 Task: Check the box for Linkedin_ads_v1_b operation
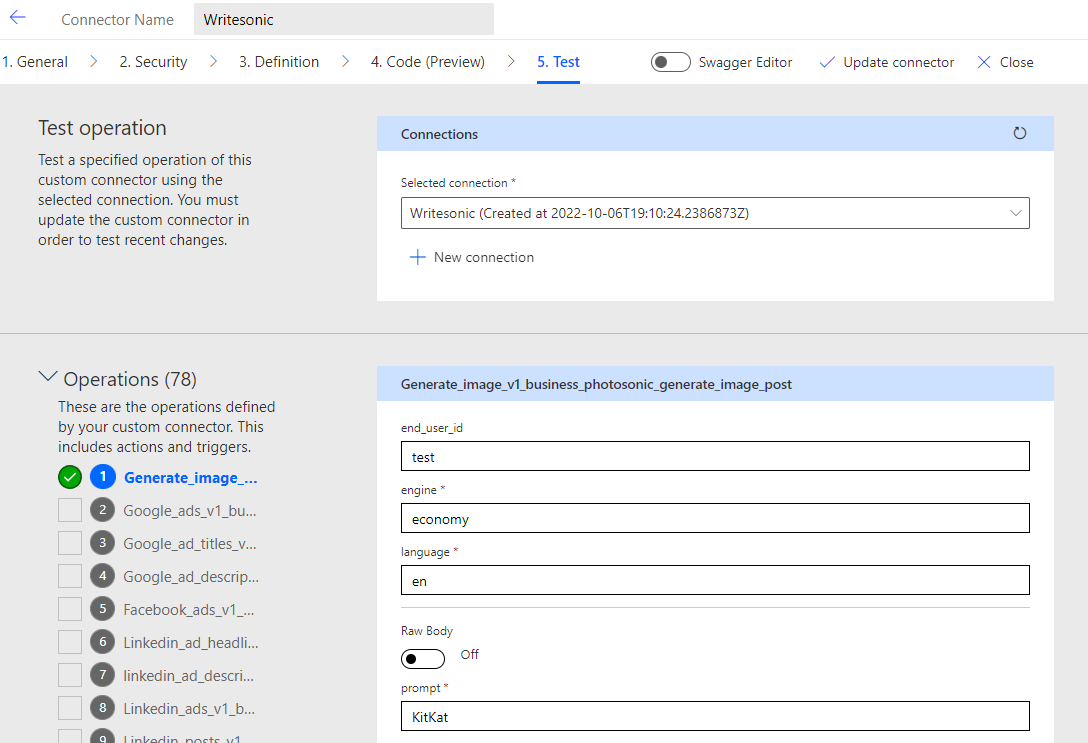pos(70,708)
